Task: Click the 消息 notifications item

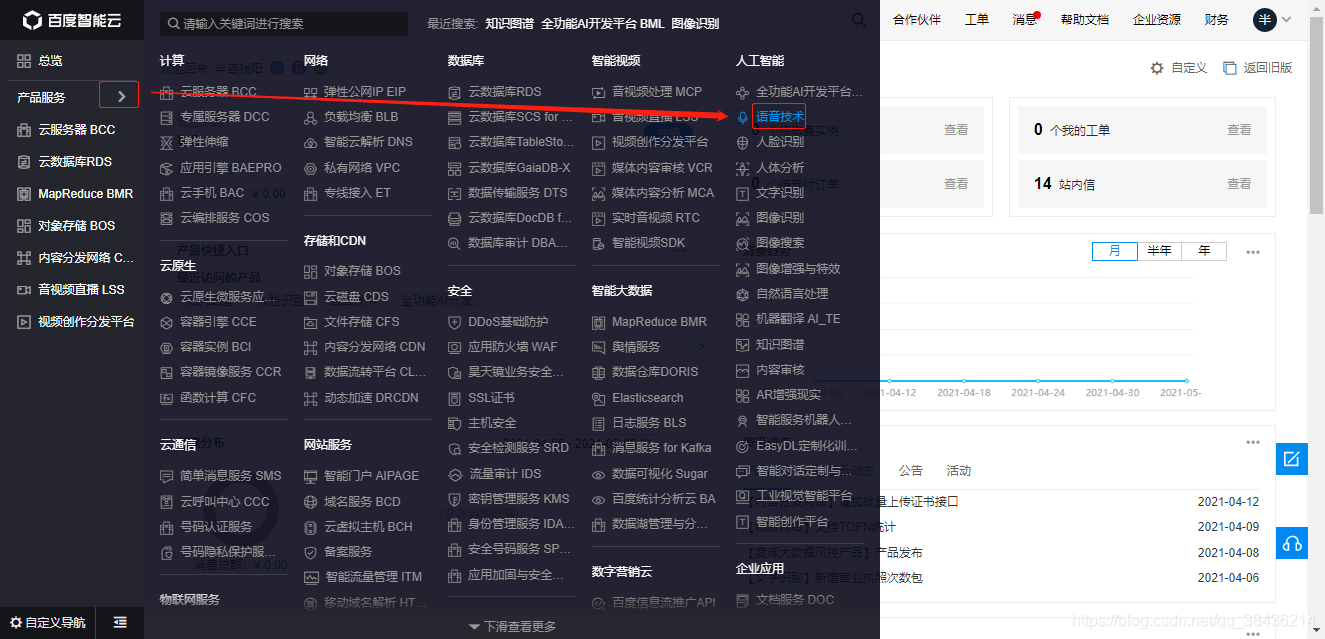Action: (x=1025, y=20)
